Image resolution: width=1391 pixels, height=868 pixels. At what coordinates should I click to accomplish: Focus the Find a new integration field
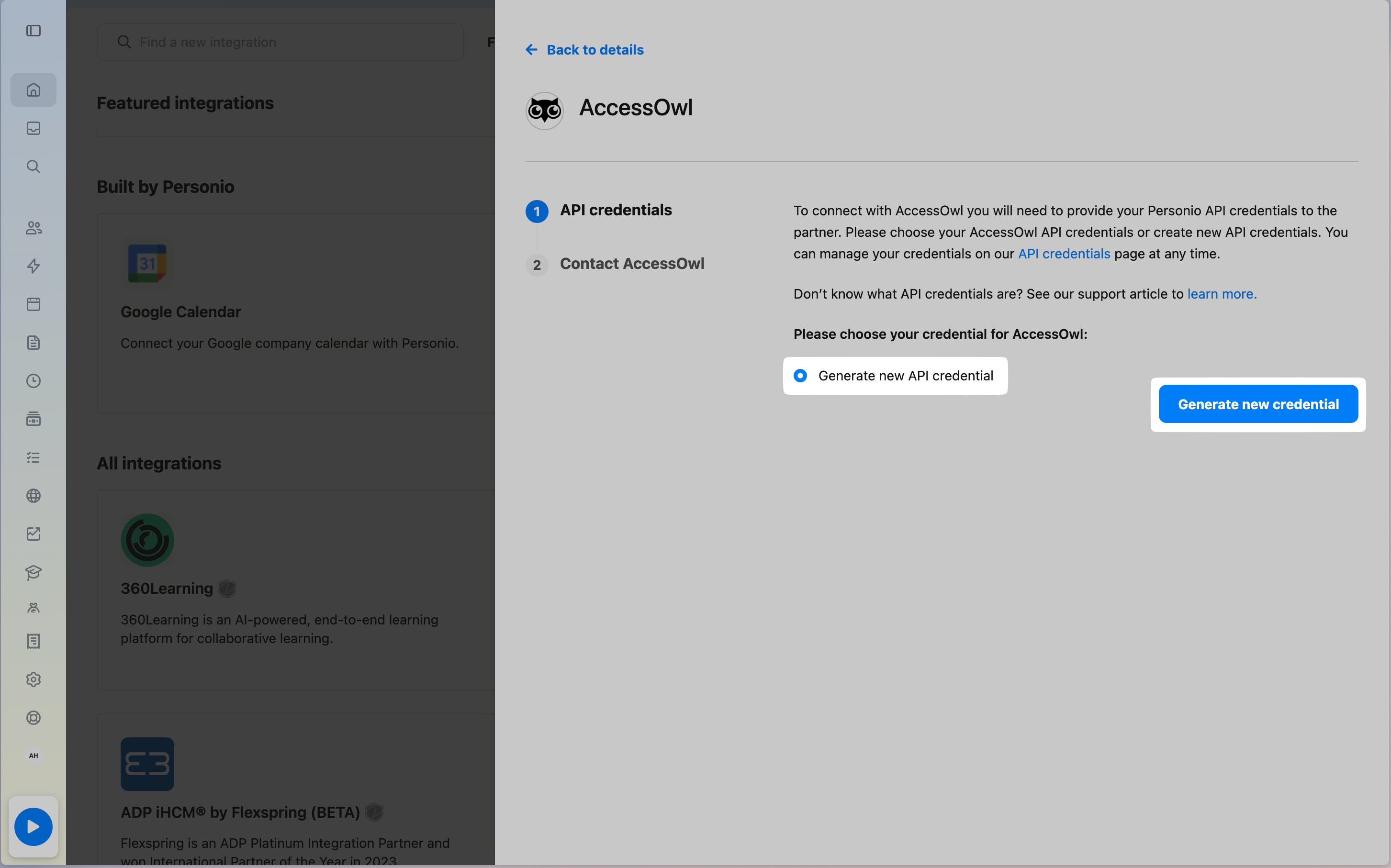pos(280,42)
